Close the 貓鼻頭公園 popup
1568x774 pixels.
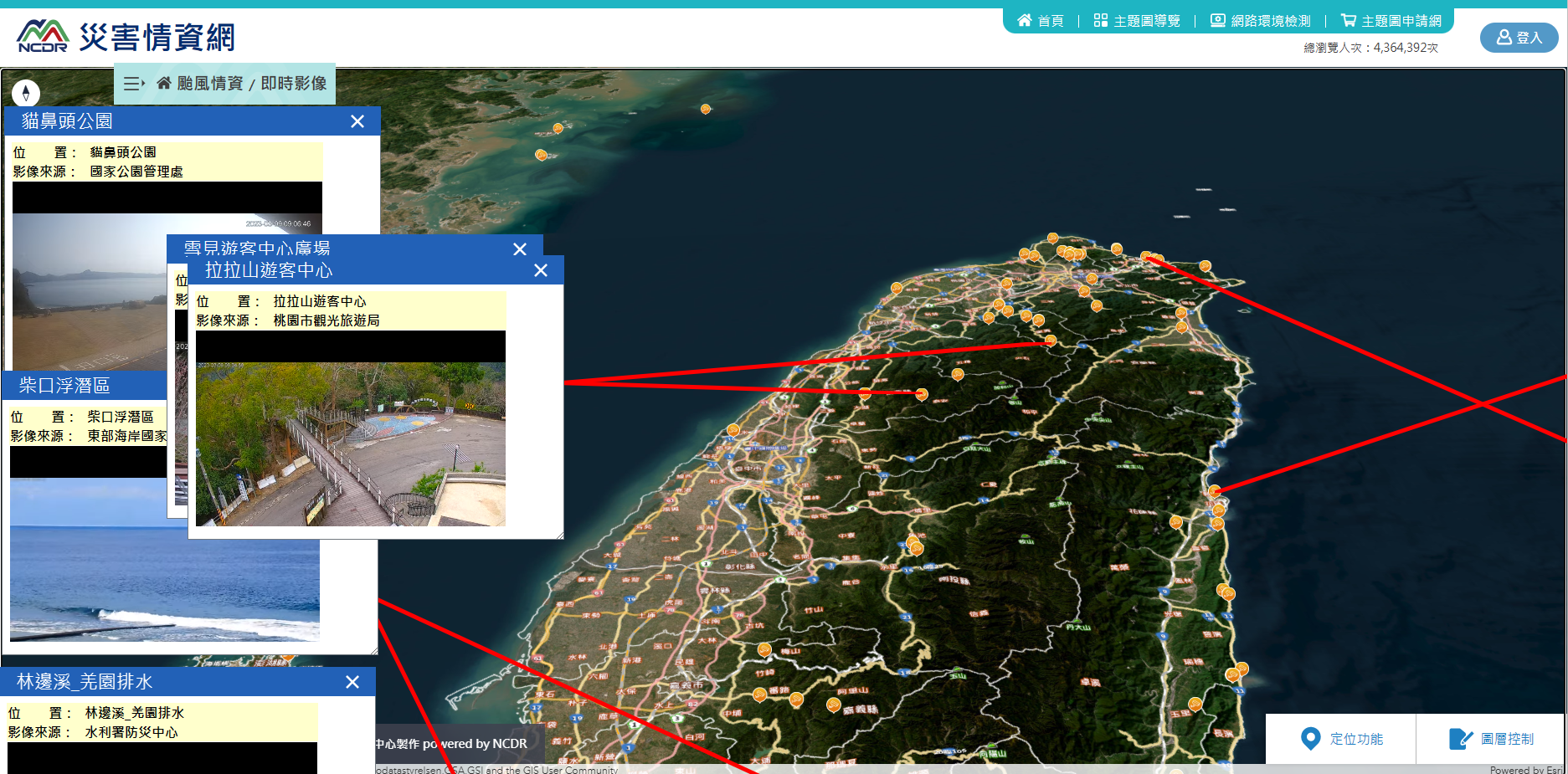pos(357,121)
